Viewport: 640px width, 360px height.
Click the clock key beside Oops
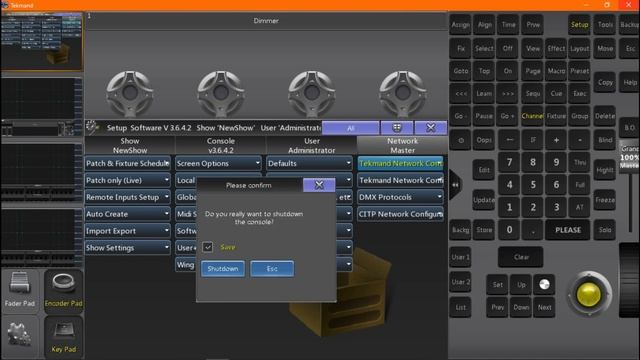[460, 140]
